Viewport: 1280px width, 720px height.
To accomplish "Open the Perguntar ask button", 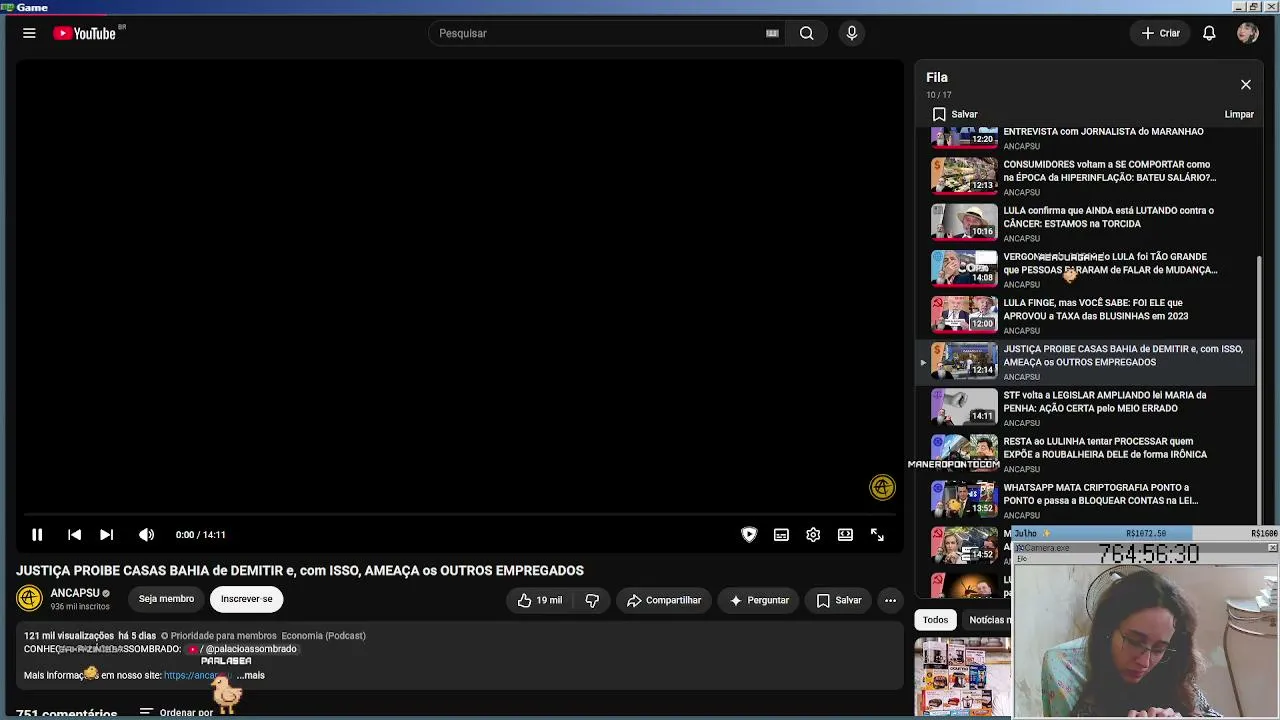I will click(759, 600).
